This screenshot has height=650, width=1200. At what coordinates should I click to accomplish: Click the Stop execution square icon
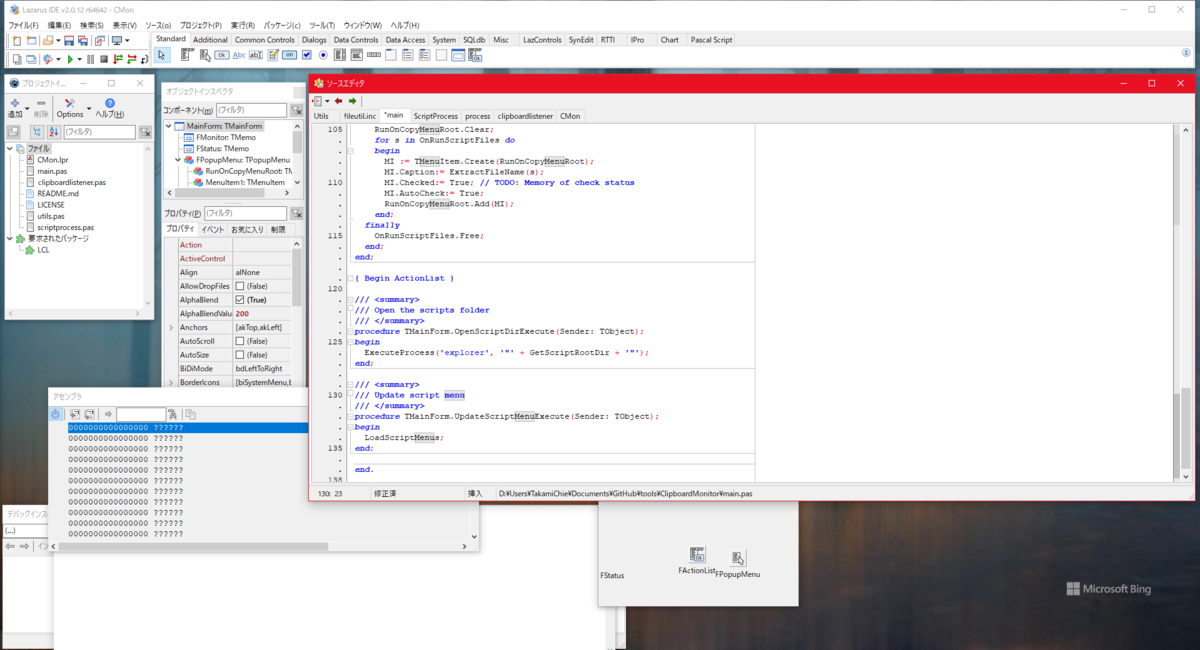[x=104, y=59]
